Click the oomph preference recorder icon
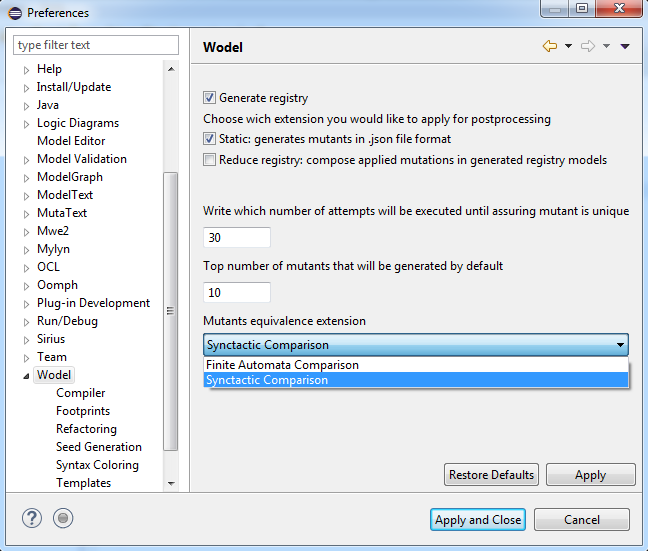648x551 pixels. pyautogui.click(x=63, y=518)
